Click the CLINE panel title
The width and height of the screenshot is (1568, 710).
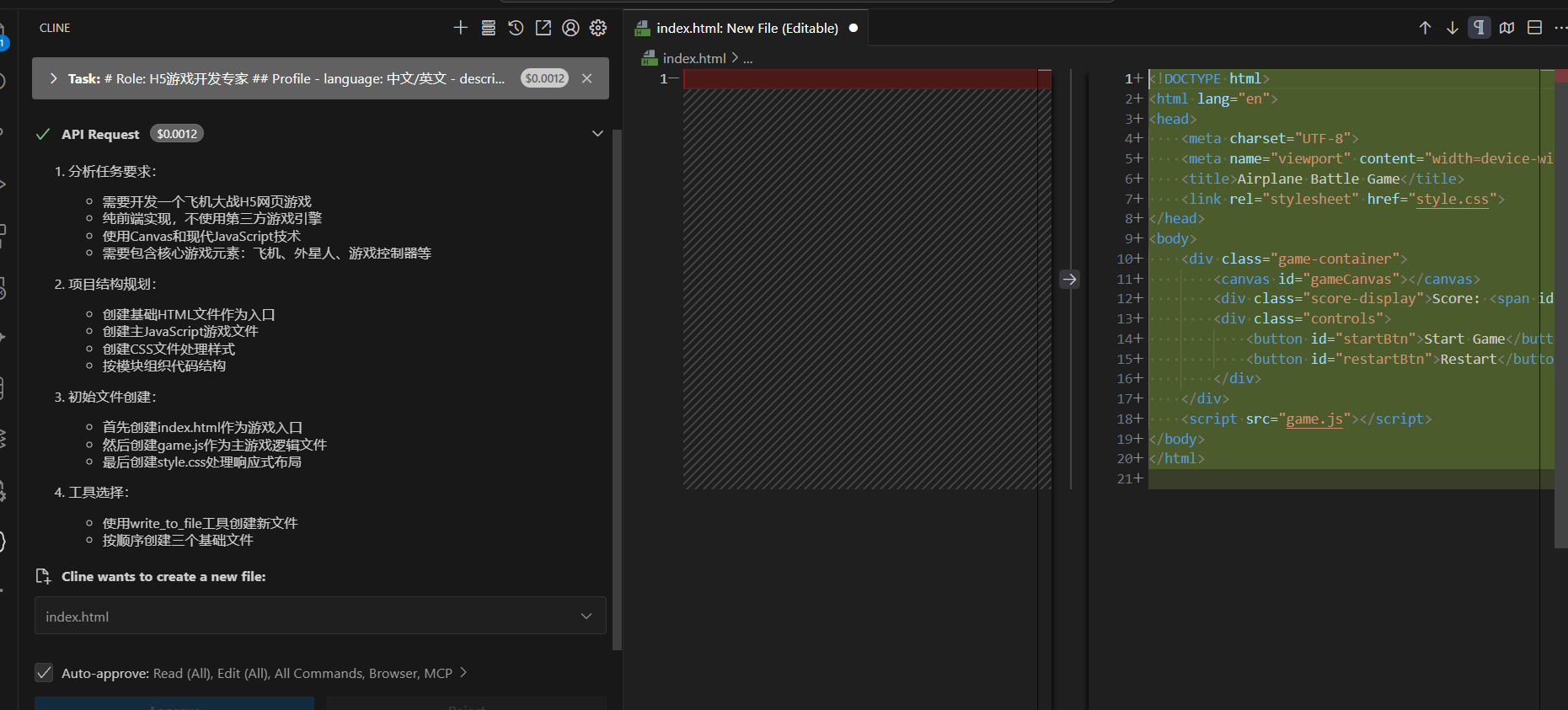pos(55,28)
